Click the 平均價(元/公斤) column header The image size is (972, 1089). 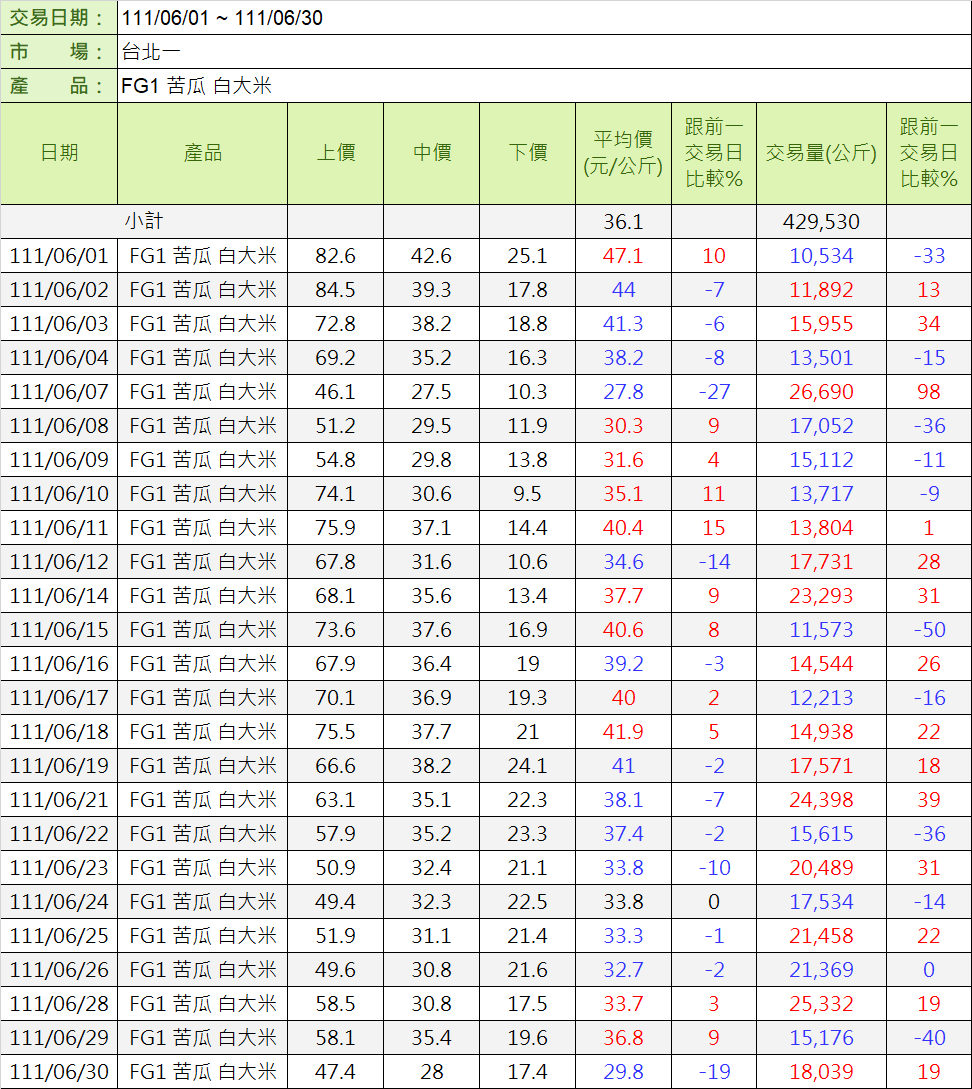(623, 153)
